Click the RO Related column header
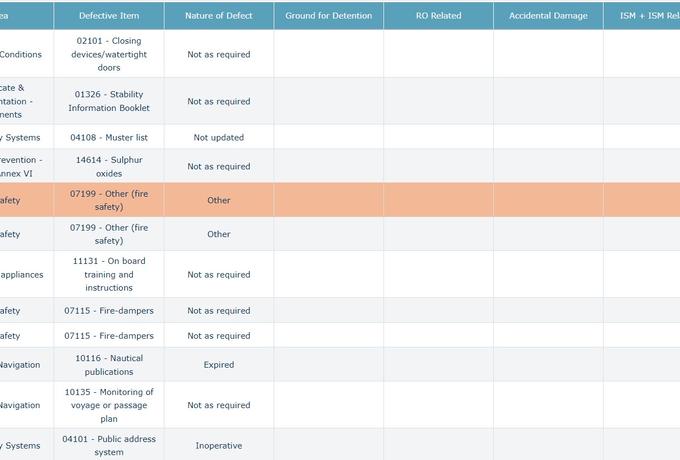 pos(438,16)
